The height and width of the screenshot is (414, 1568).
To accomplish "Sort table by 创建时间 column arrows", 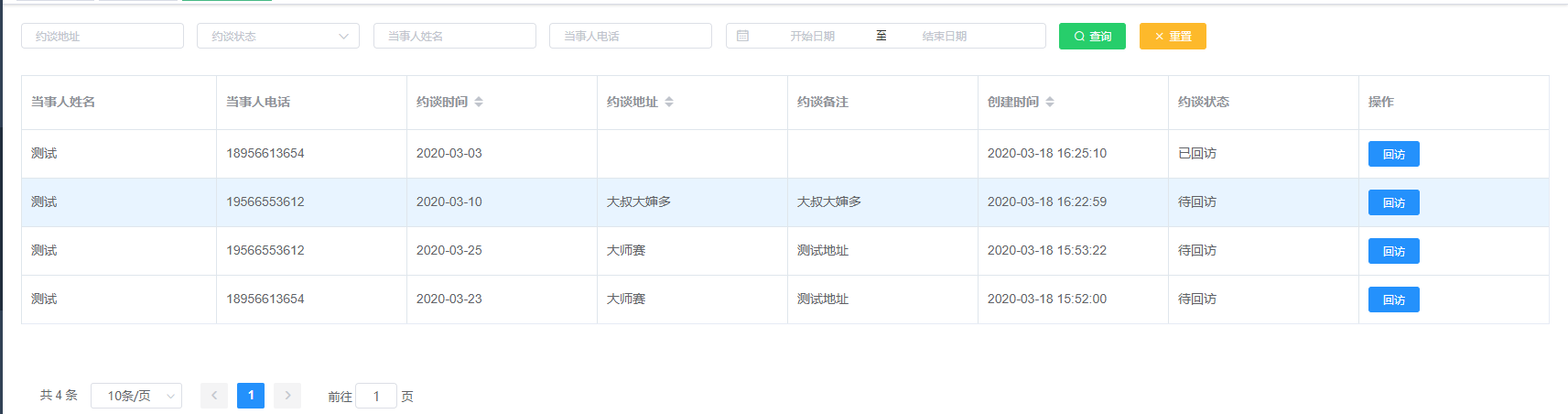I will tap(1050, 102).
